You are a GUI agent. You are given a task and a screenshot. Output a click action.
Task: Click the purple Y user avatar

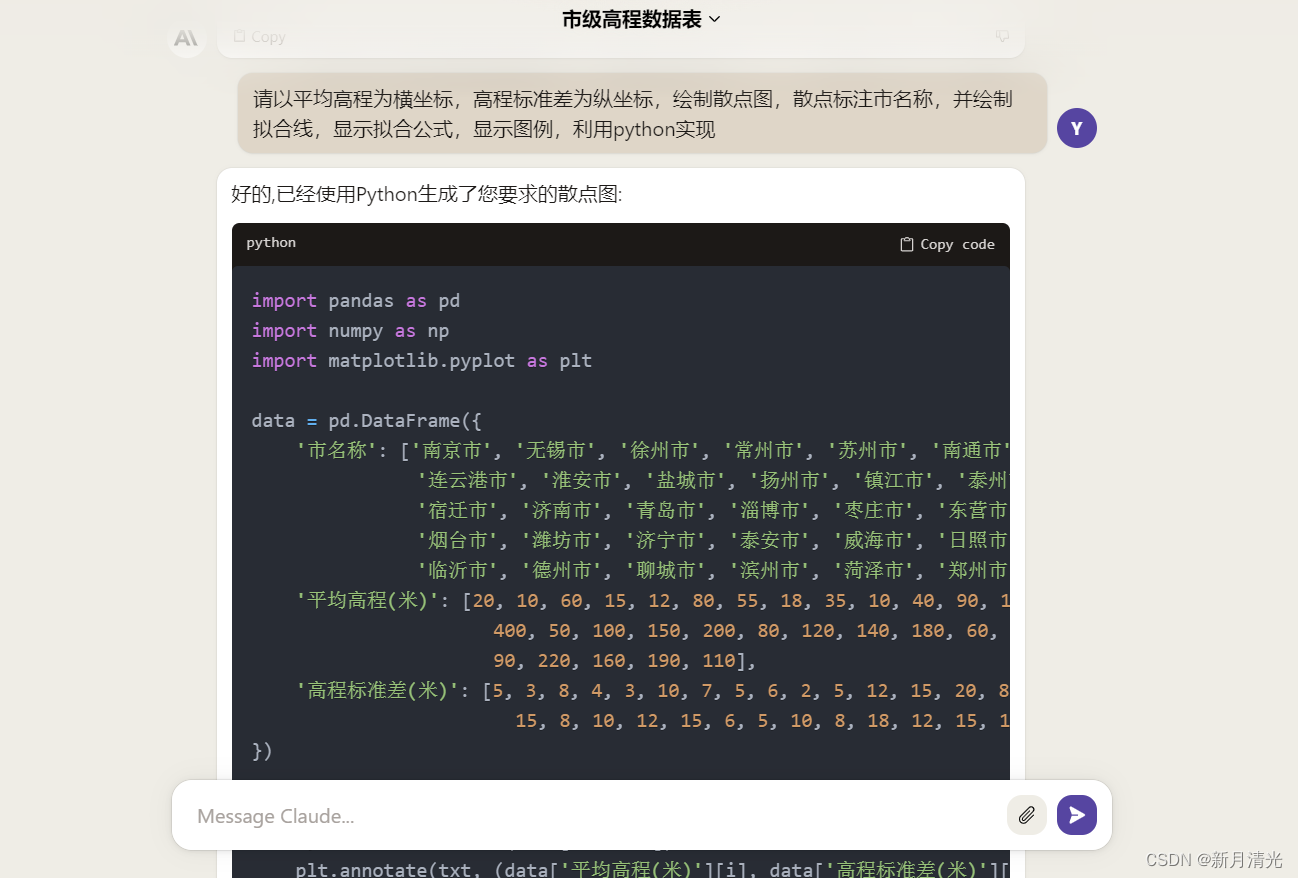[1076, 128]
